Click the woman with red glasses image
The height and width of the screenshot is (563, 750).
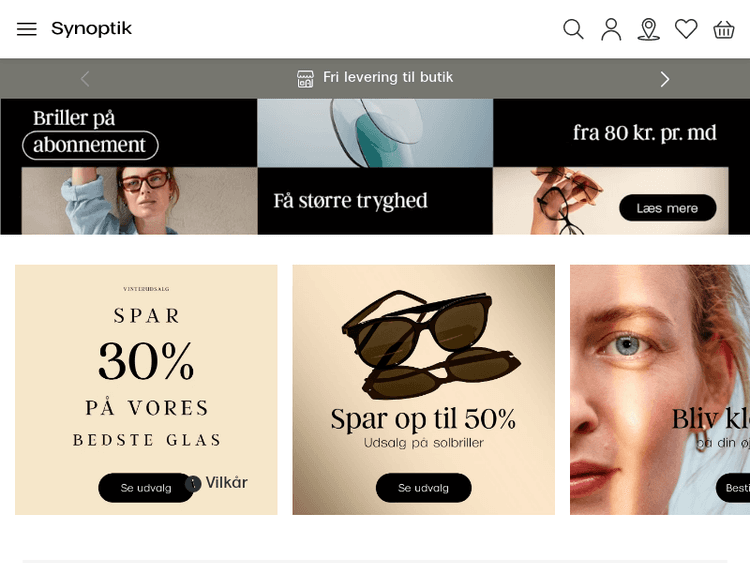[x=139, y=201]
